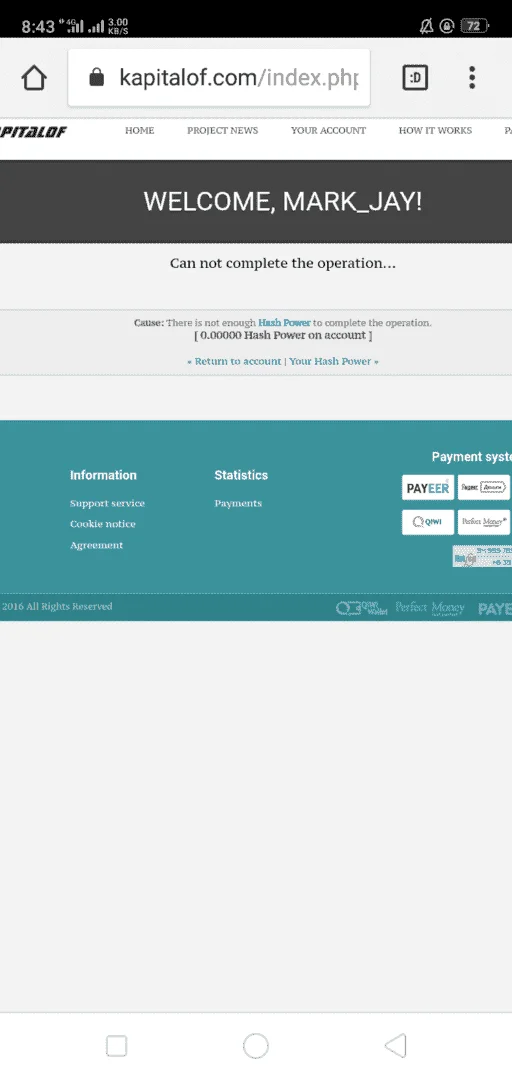
Task: Open the HOME menu item
Action: point(139,130)
